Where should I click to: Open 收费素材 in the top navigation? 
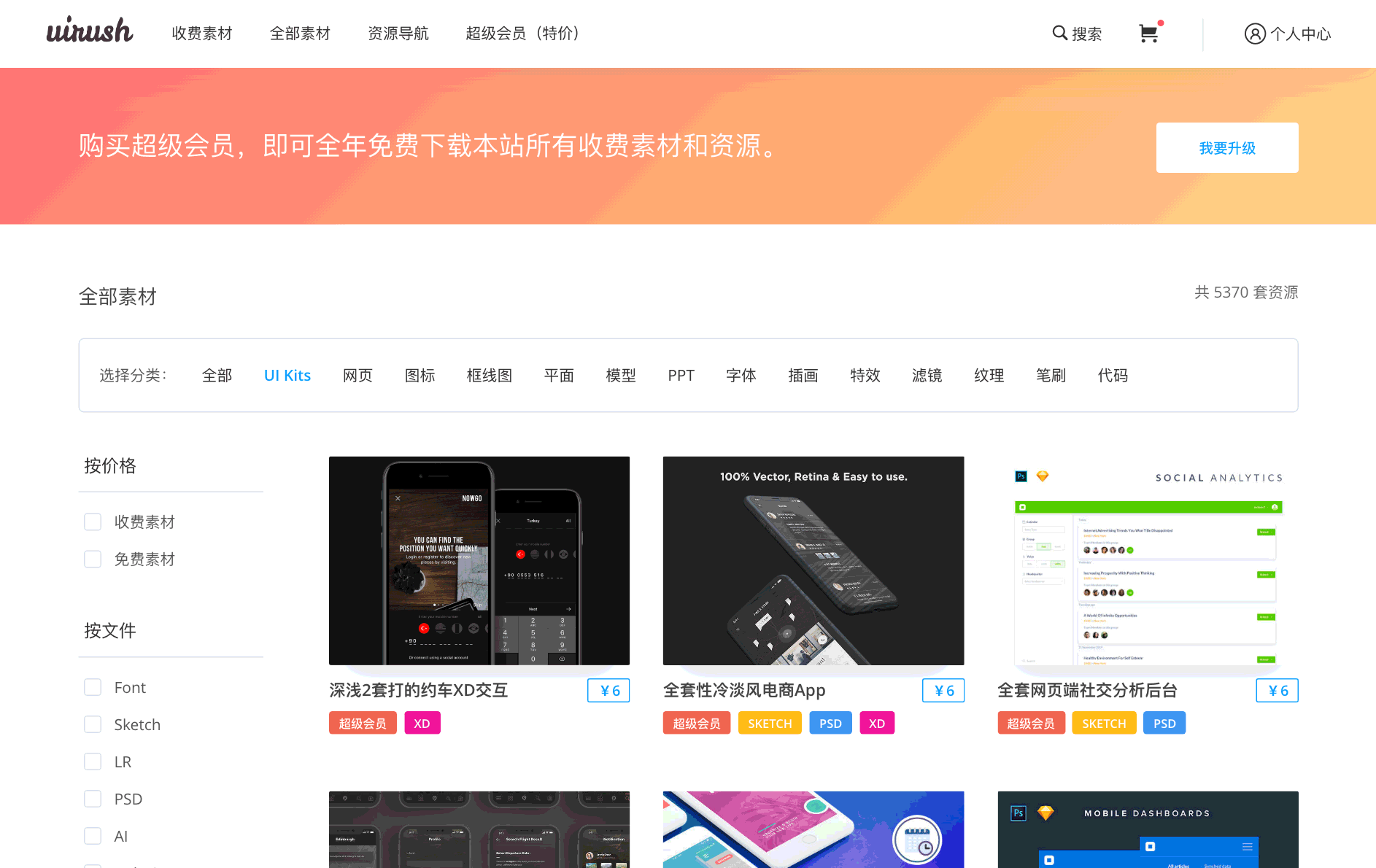[202, 34]
